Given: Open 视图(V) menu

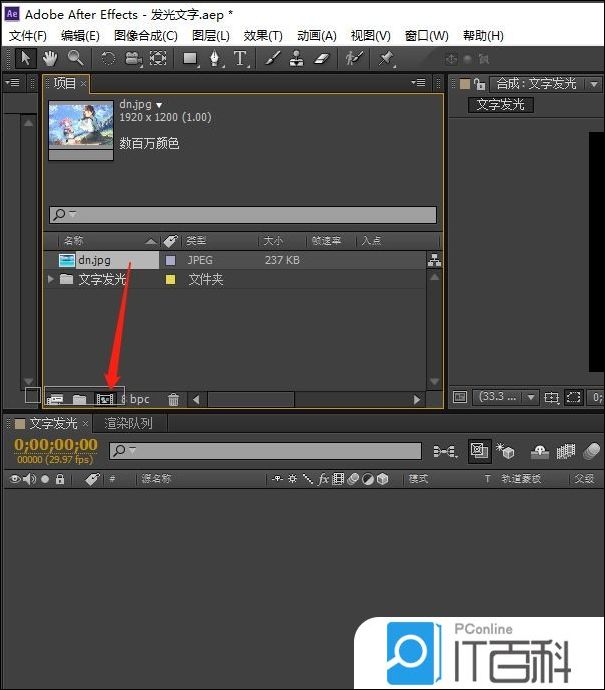Looking at the screenshot, I should (x=370, y=36).
